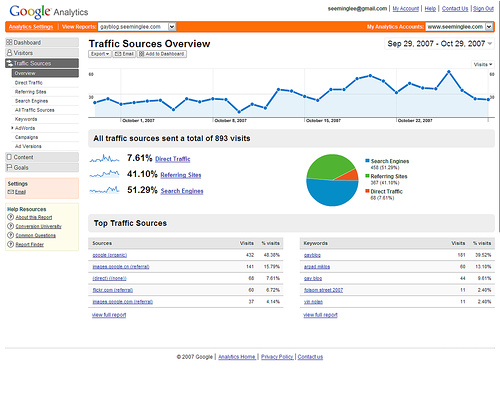
Task: Click the Search Engines sparkline graph
Action: tap(104, 190)
